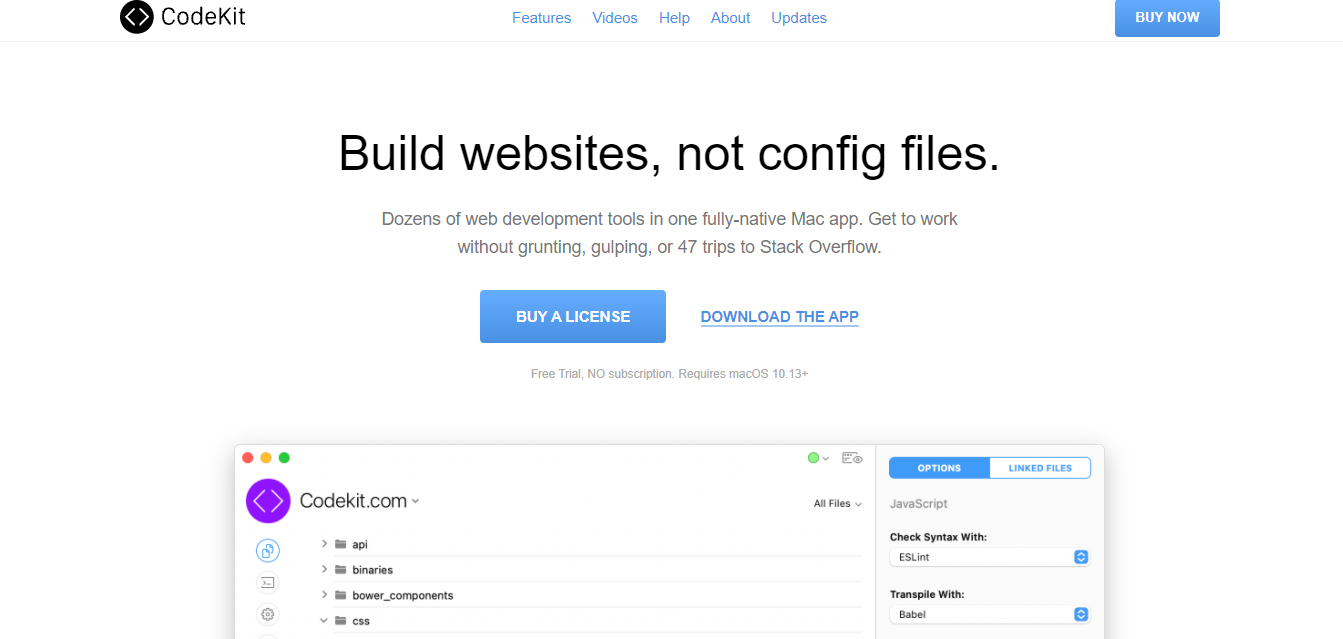This screenshot has height=639, width=1343.
Task: Click the CodeKit logo icon in header
Action: tap(137, 17)
